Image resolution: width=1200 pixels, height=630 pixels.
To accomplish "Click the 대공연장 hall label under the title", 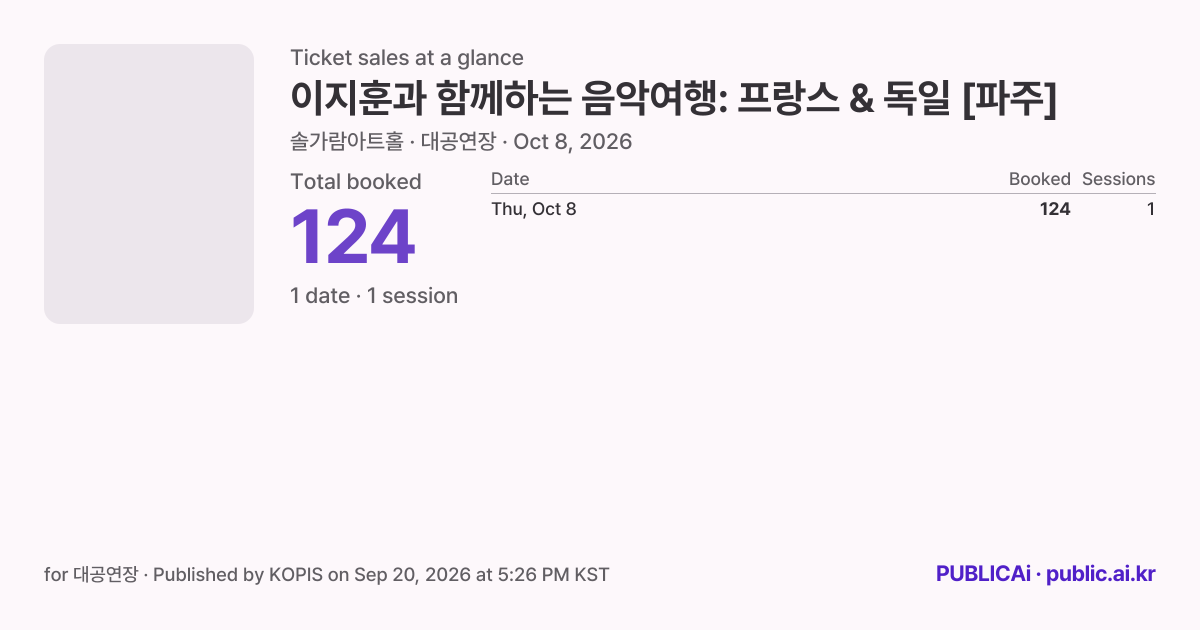I will click(x=458, y=142).
